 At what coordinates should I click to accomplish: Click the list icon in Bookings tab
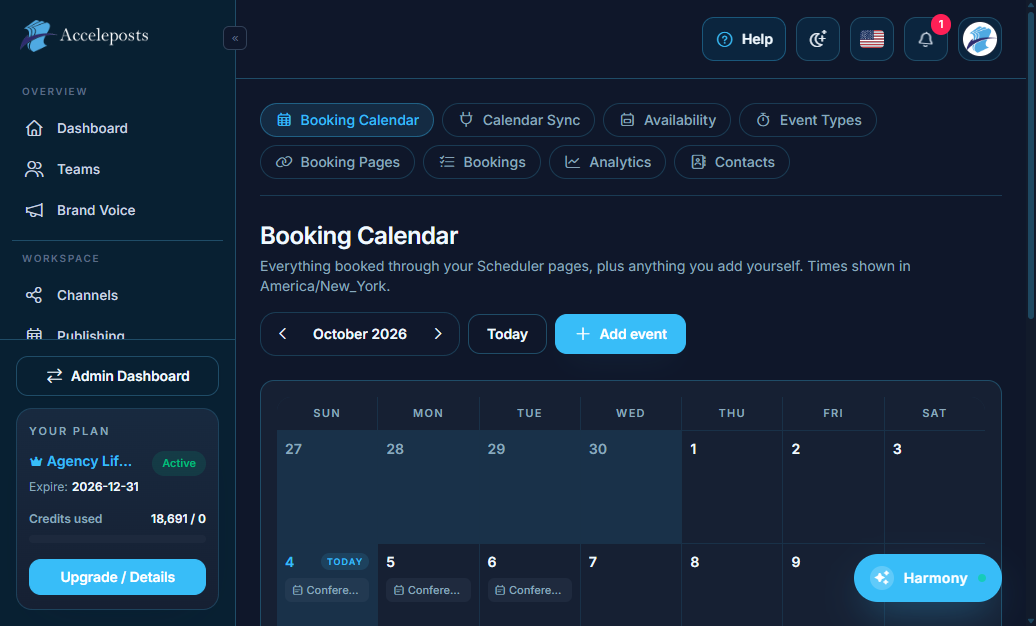(x=447, y=162)
